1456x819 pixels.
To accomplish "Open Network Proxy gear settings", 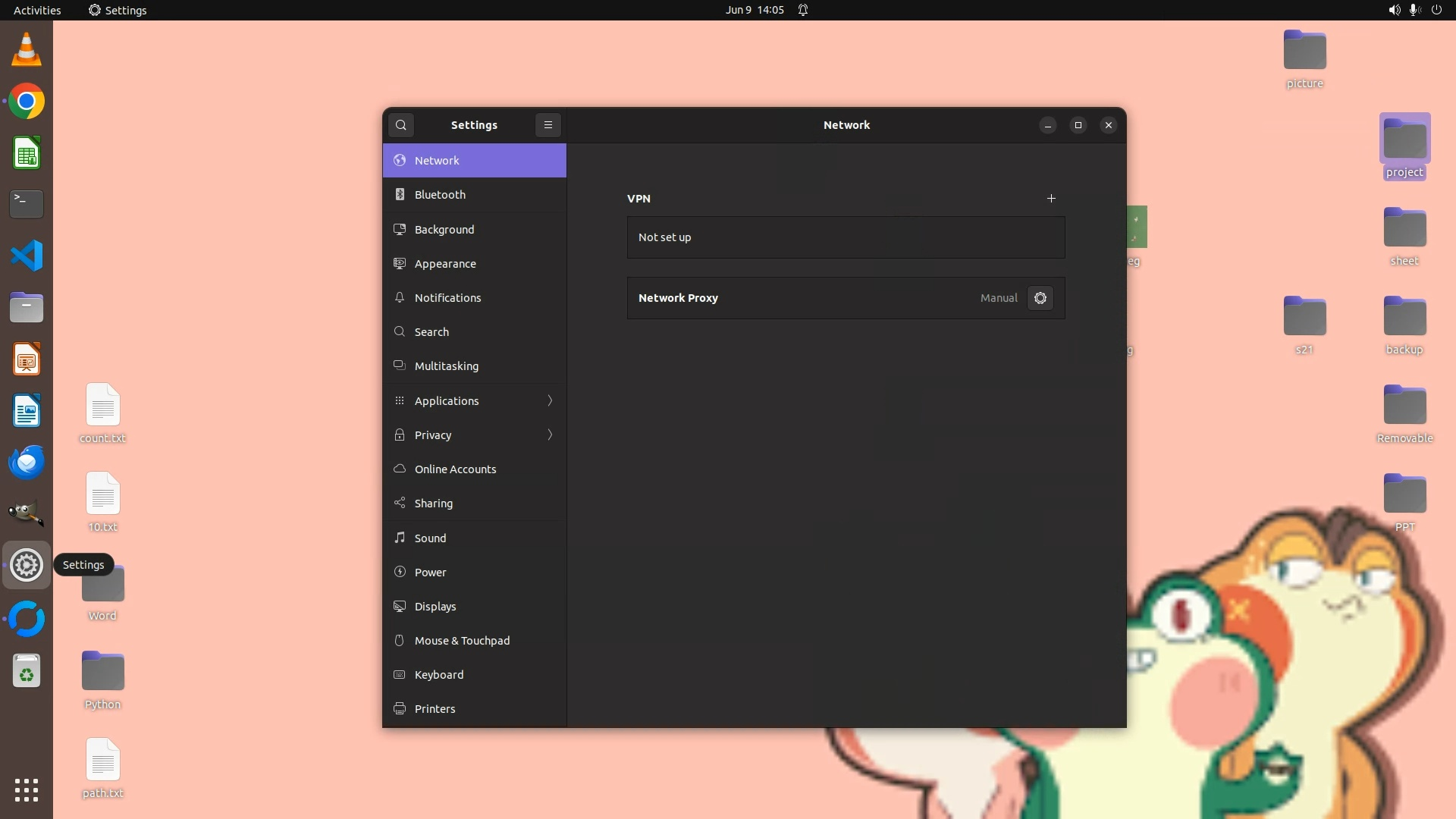I will click(x=1040, y=298).
